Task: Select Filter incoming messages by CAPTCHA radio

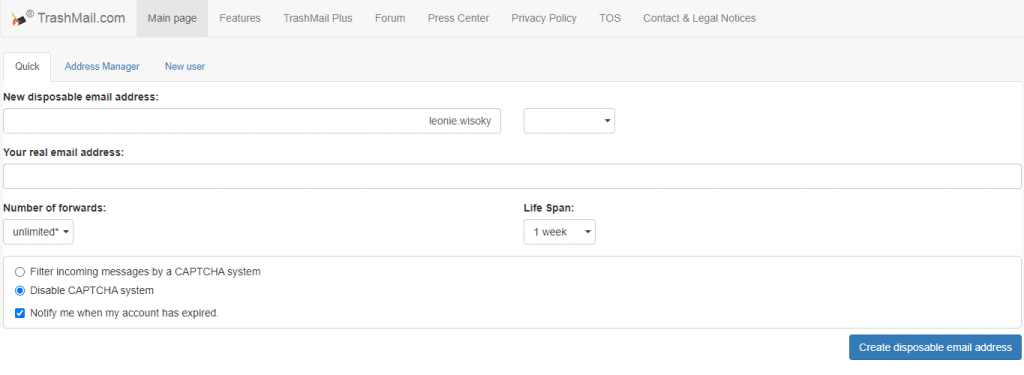Action: click(x=20, y=272)
